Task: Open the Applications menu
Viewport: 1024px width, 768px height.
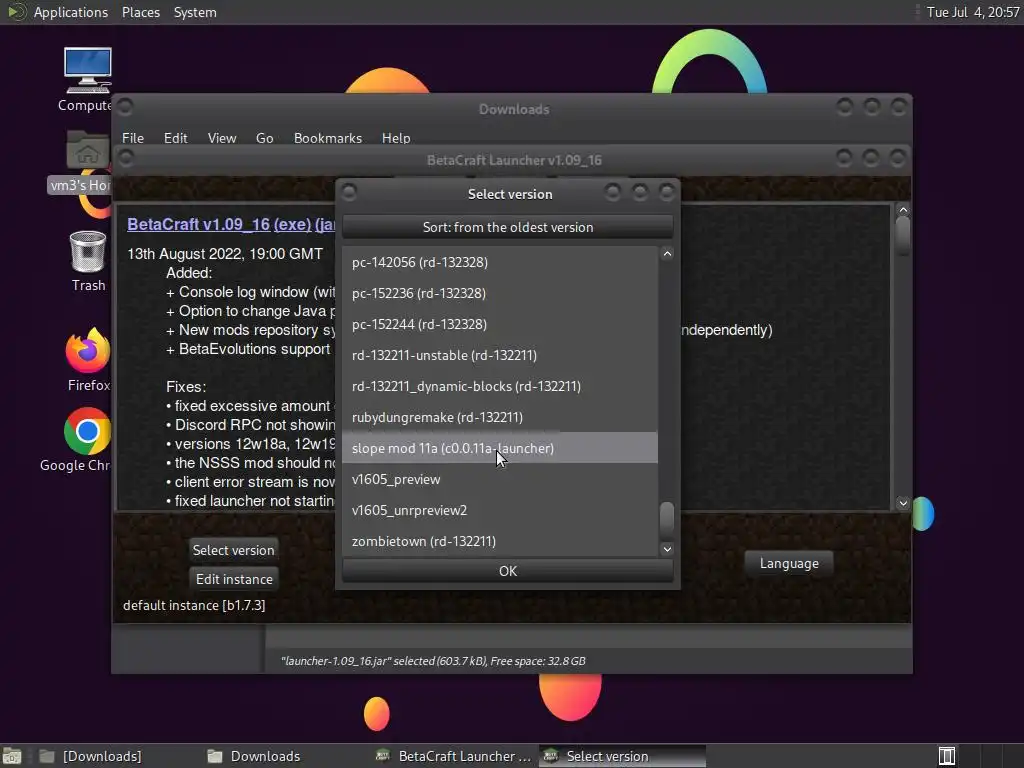Action: tap(71, 12)
